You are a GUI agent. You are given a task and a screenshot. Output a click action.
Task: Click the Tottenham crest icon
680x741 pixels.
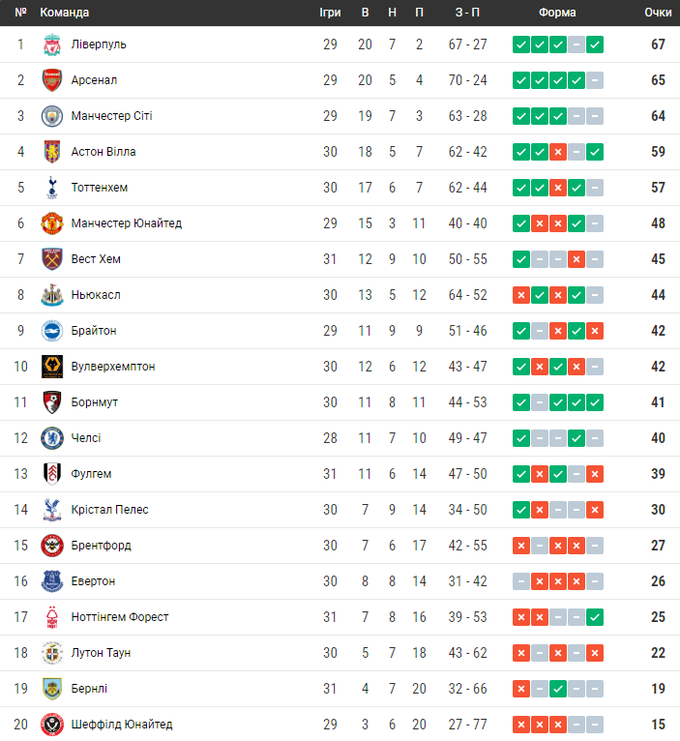pyautogui.click(x=51, y=187)
